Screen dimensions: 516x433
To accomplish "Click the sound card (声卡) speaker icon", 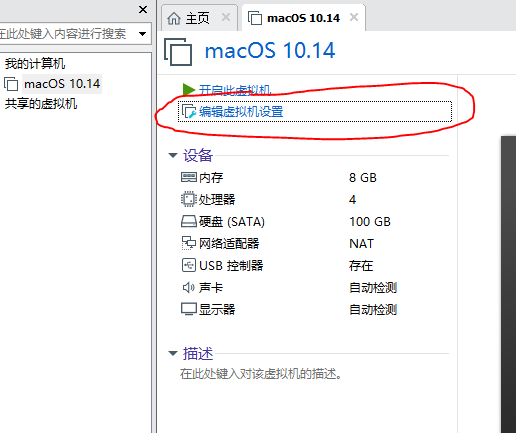I will pyautogui.click(x=189, y=287).
